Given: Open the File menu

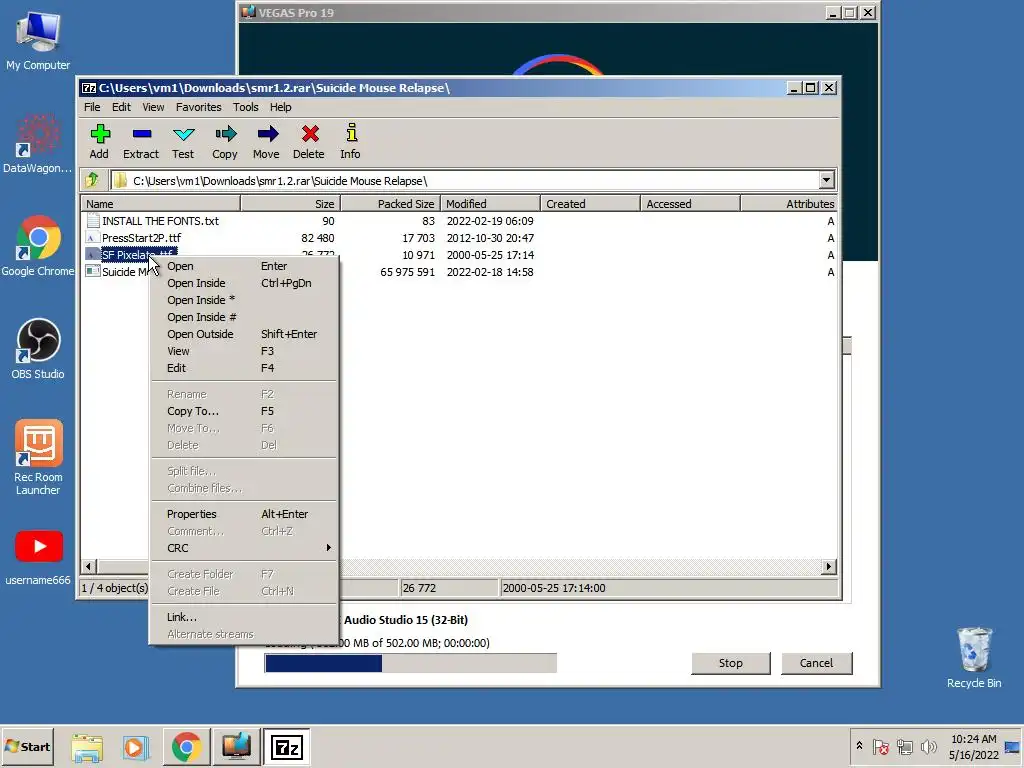Looking at the screenshot, I should (92, 107).
